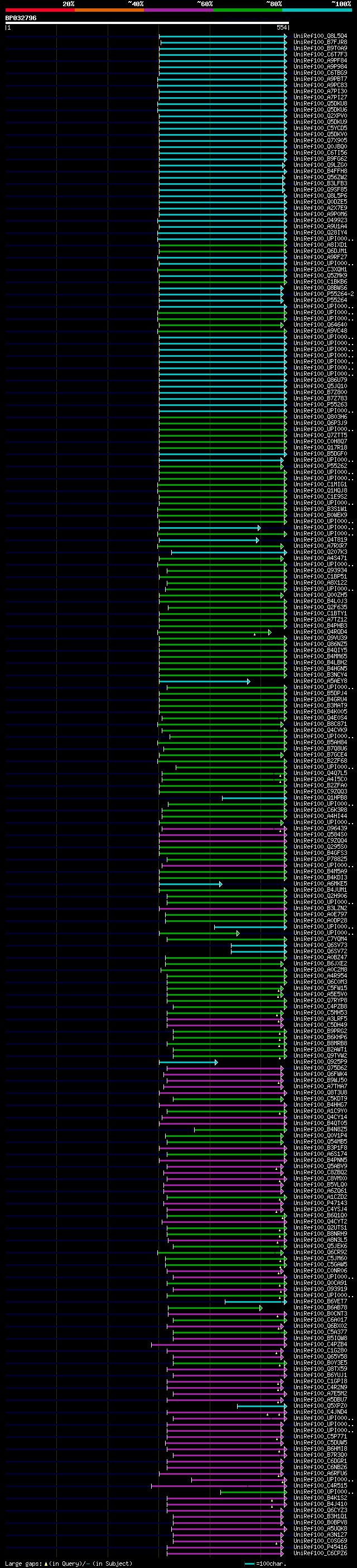Click hit label UniRef100_Q9SF85
This screenshot has height=1568, width=357.
coord(321,189)
